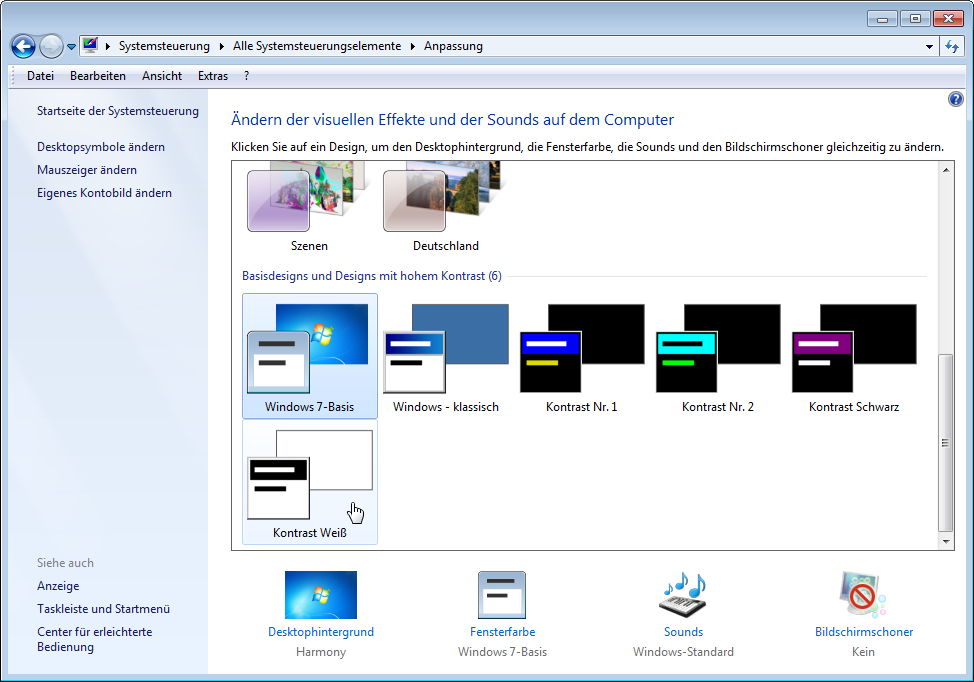Open Startseite der Systemsteuerung link

pos(118,111)
